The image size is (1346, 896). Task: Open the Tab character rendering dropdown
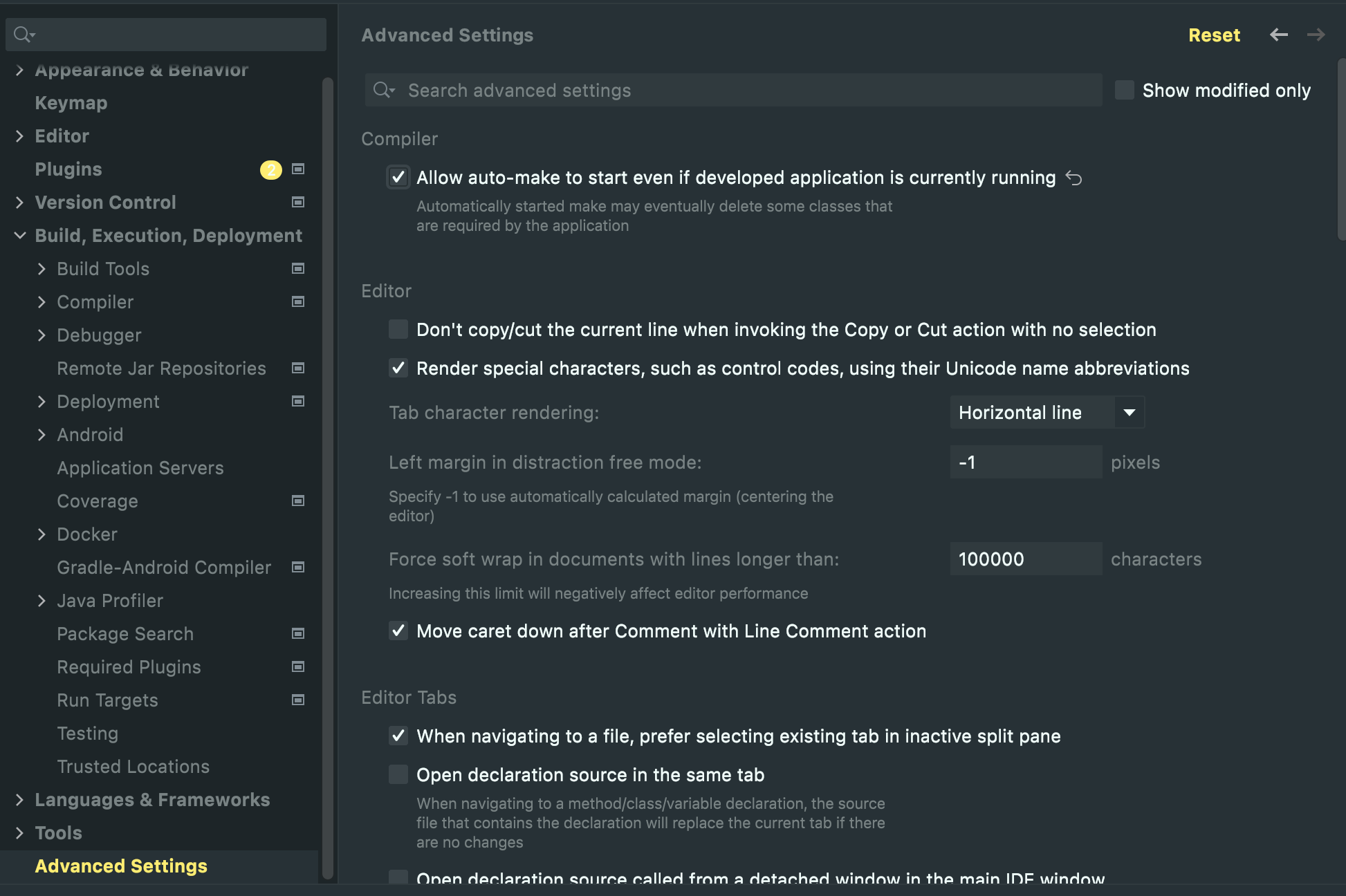coord(1047,412)
